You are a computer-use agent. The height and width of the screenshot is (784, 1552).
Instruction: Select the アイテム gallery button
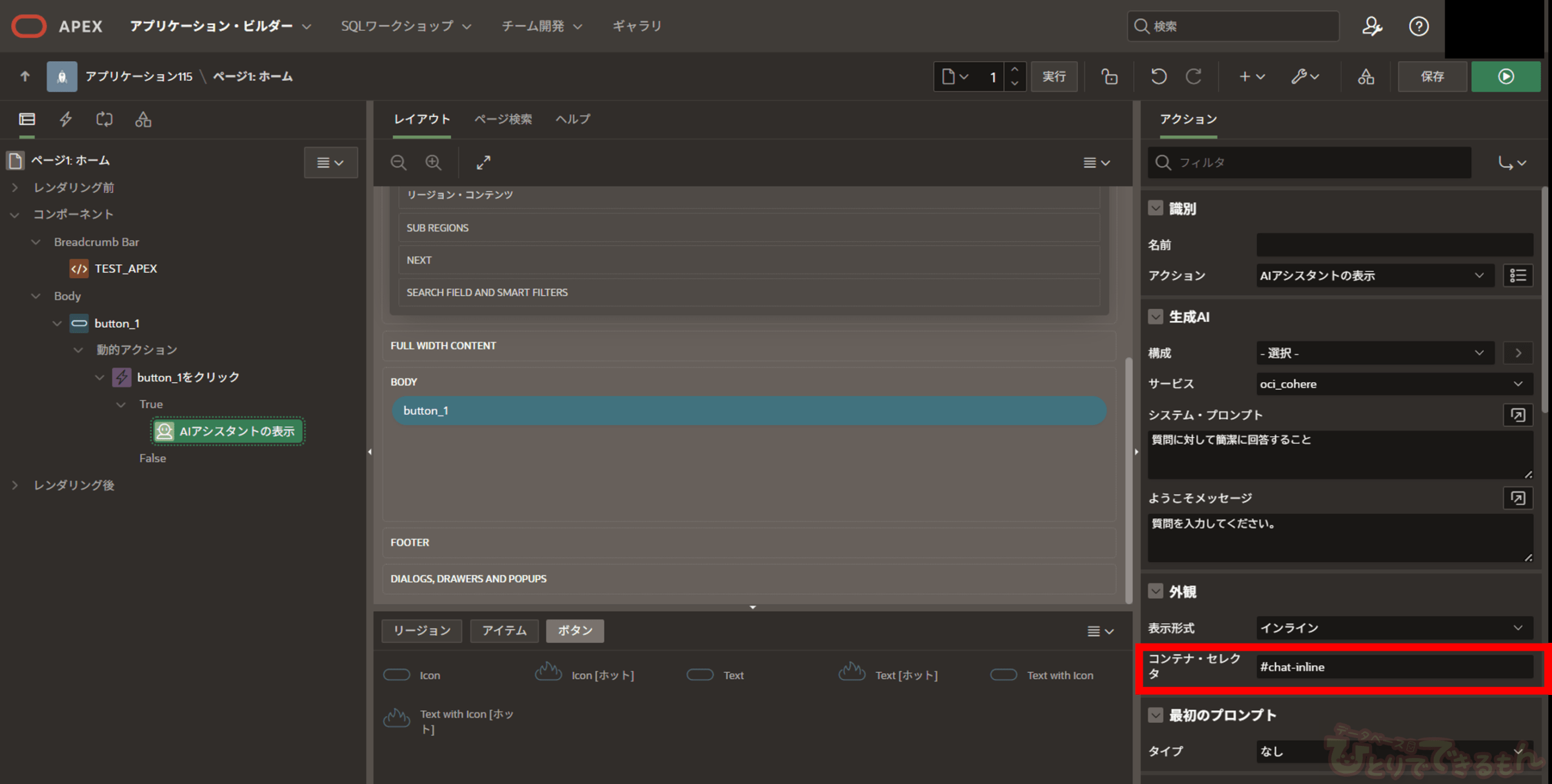point(504,631)
